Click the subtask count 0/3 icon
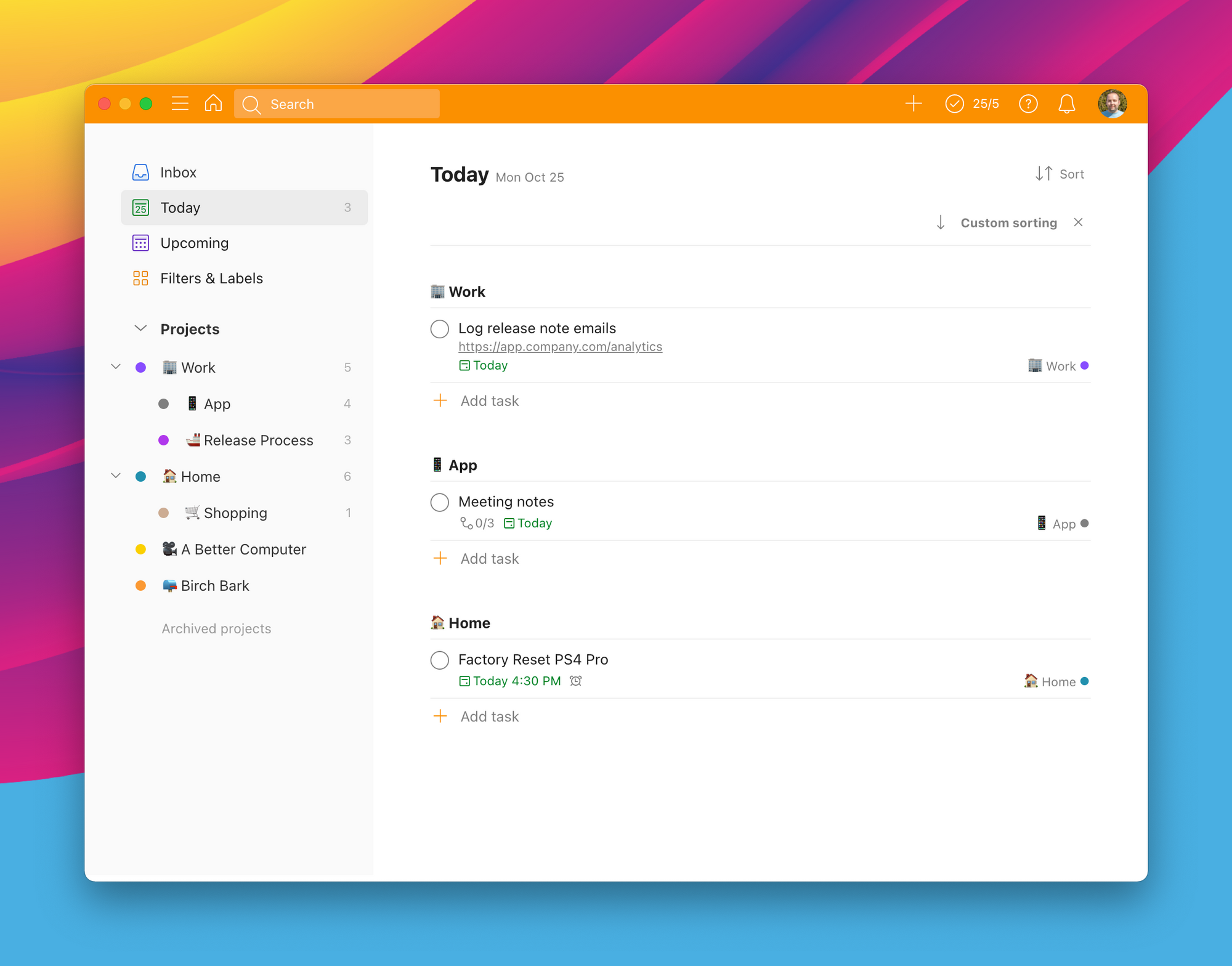Image resolution: width=1232 pixels, height=966 pixels. click(x=477, y=523)
